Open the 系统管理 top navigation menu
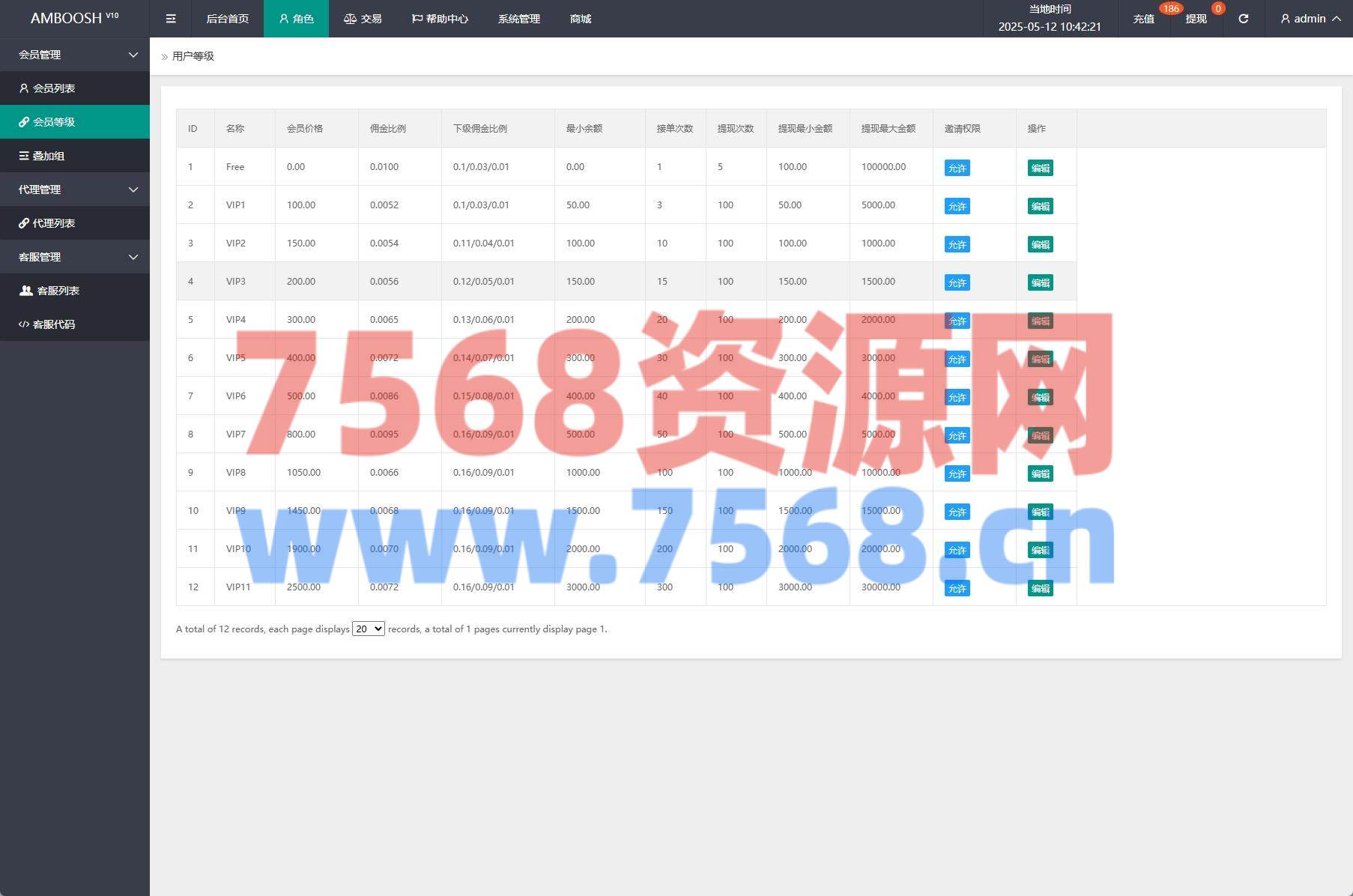Image resolution: width=1353 pixels, height=896 pixels. coord(518,19)
